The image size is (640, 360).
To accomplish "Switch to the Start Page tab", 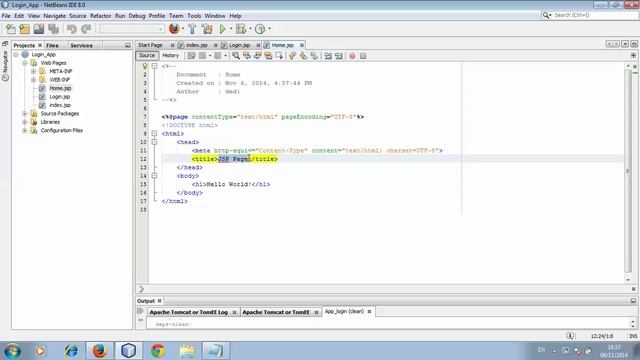I will [150, 45].
